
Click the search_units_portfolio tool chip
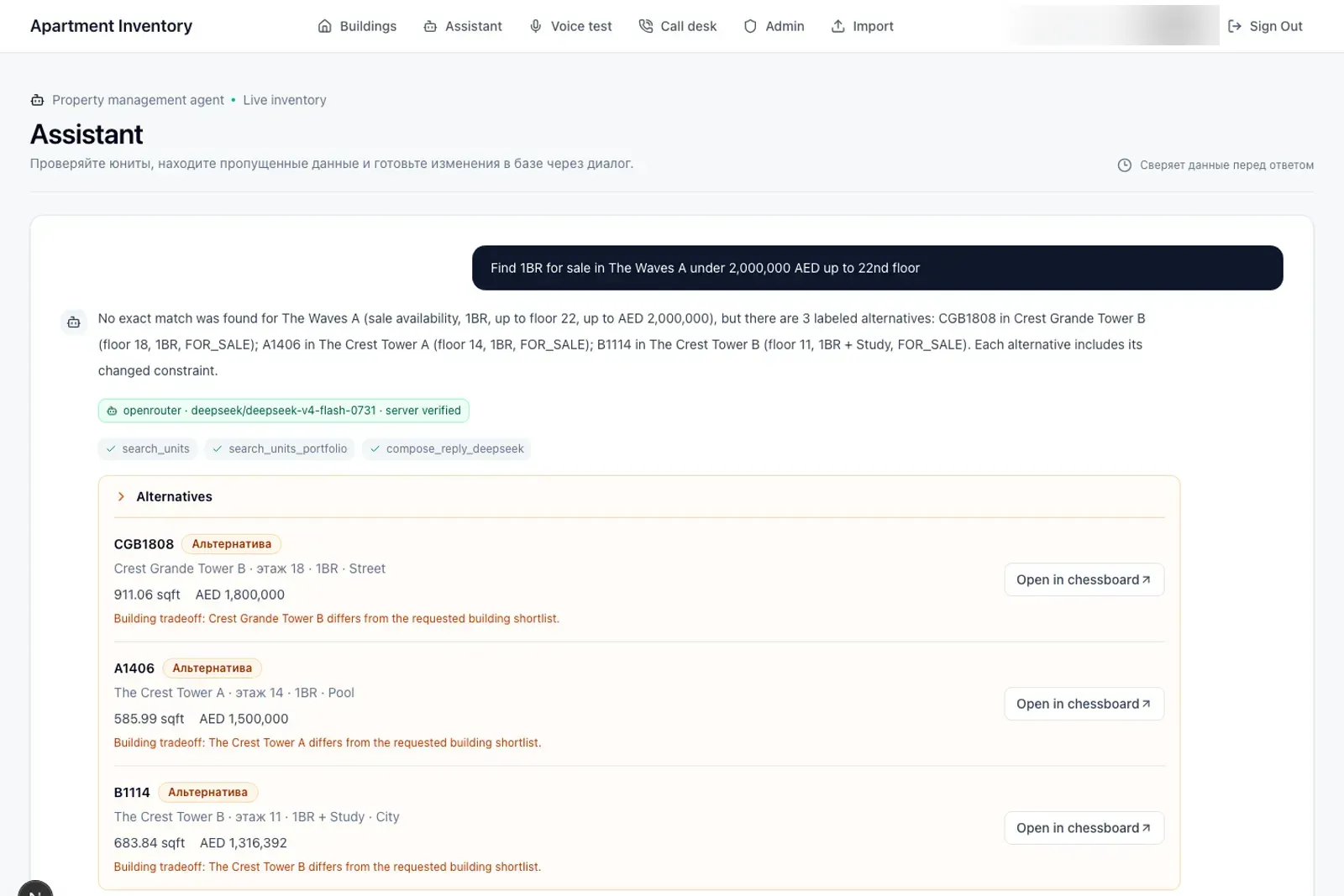click(280, 448)
